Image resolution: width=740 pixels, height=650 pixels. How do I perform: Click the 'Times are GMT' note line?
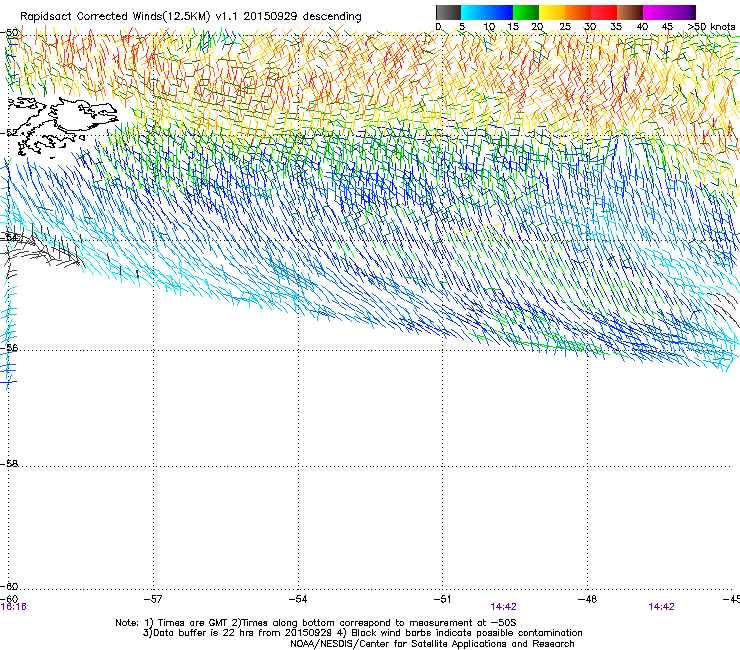[x=316, y=623]
